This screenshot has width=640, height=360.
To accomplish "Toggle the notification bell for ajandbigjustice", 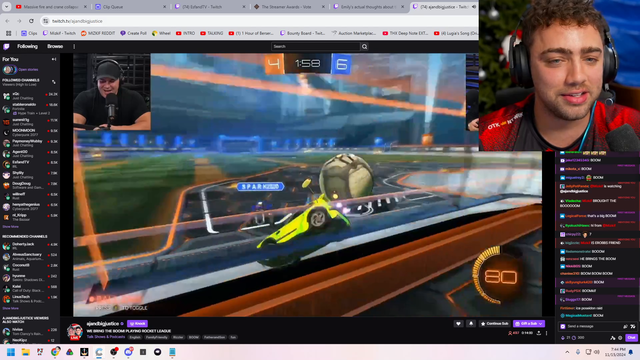I will (471, 324).
